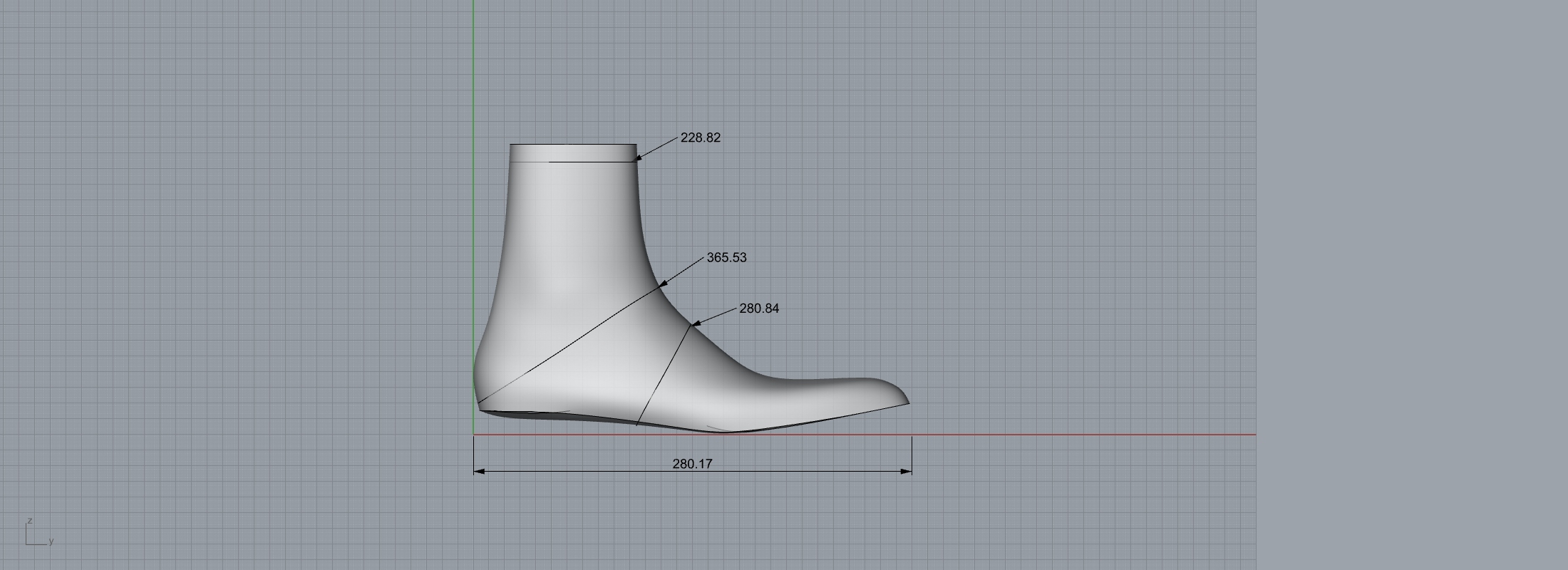Click the right arrowhead of the 280.17 dimension
This screenshot has height=570, width=1568.
click(907, 471)
